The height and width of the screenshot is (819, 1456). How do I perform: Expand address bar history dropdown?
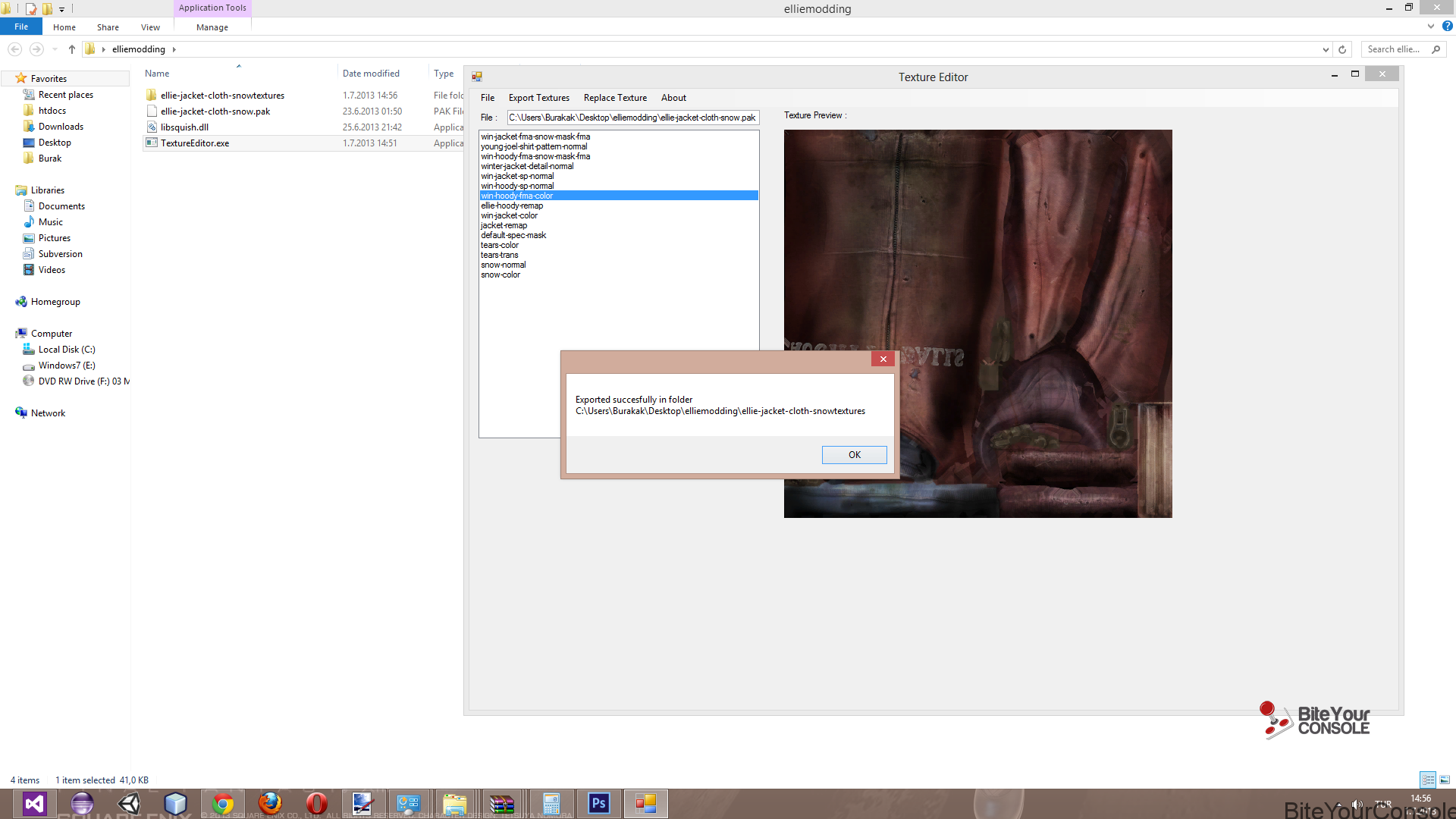point(1326,49)
